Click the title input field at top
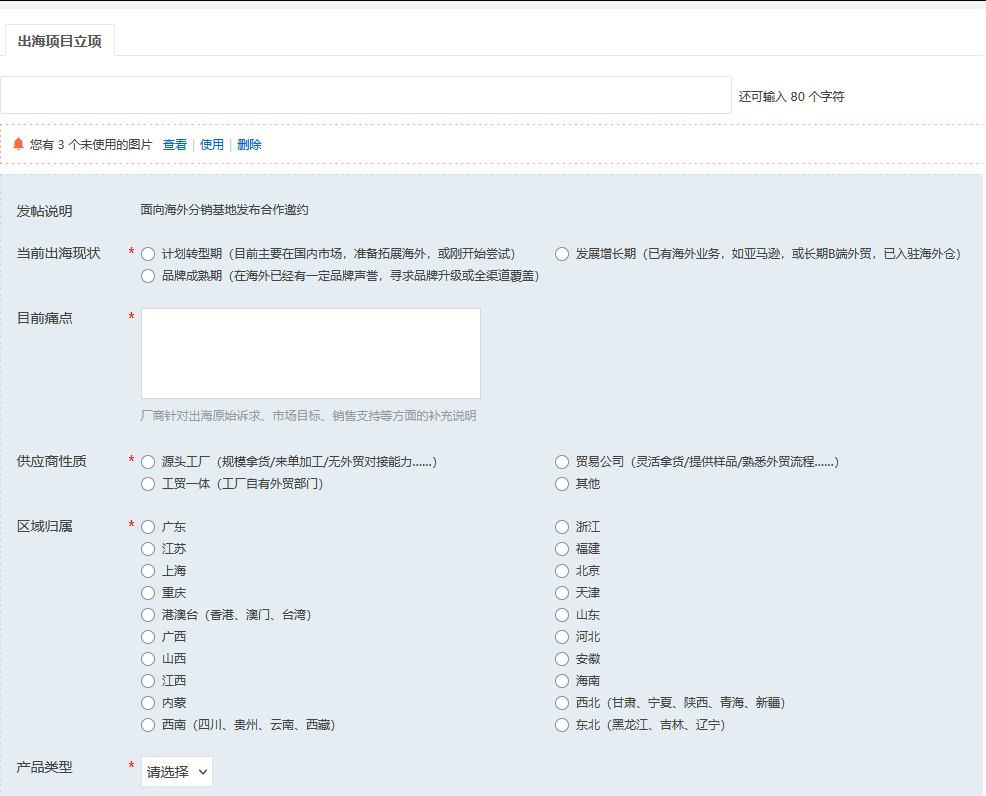 click(365, 95)
